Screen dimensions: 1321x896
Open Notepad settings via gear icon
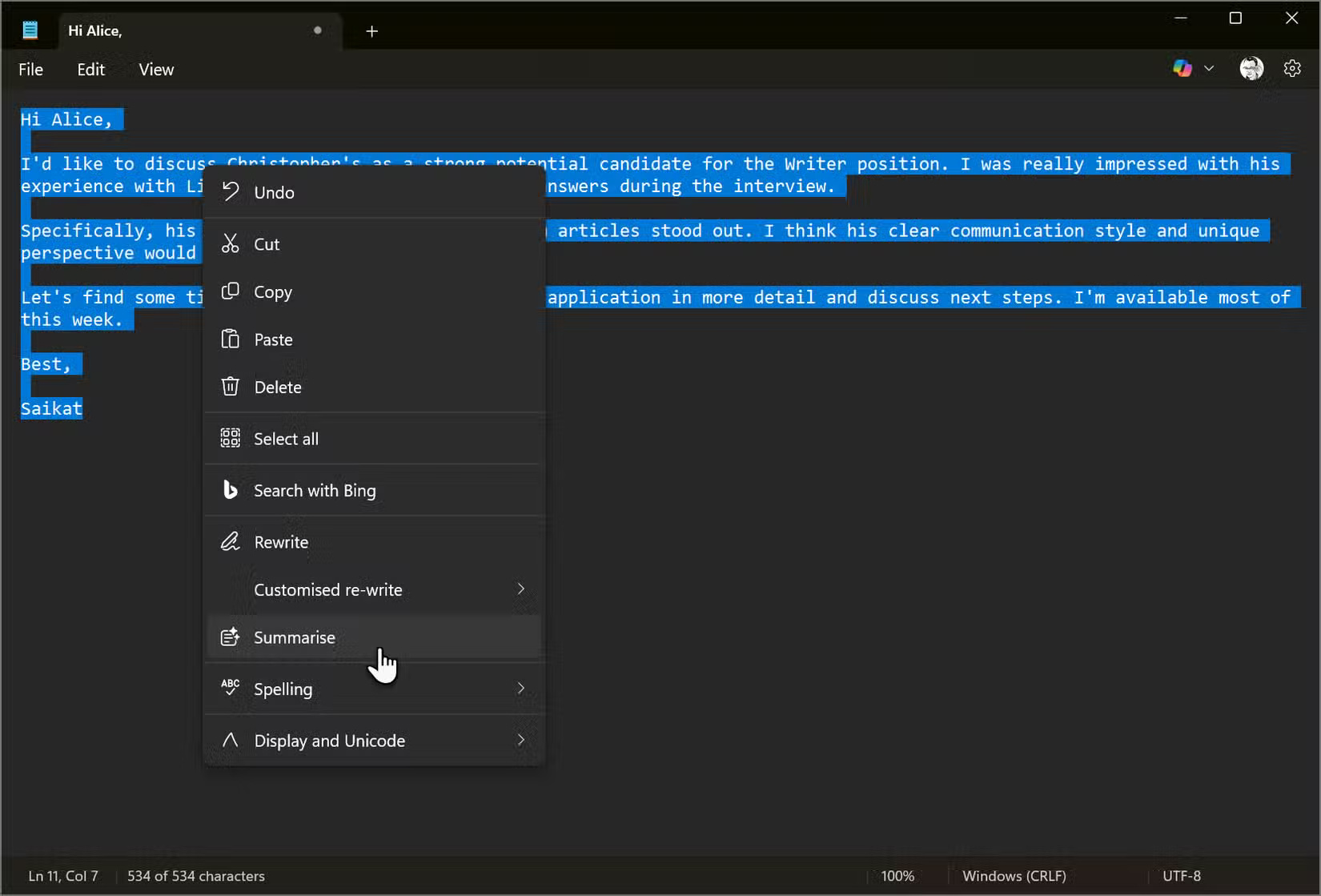point(1293,68)
